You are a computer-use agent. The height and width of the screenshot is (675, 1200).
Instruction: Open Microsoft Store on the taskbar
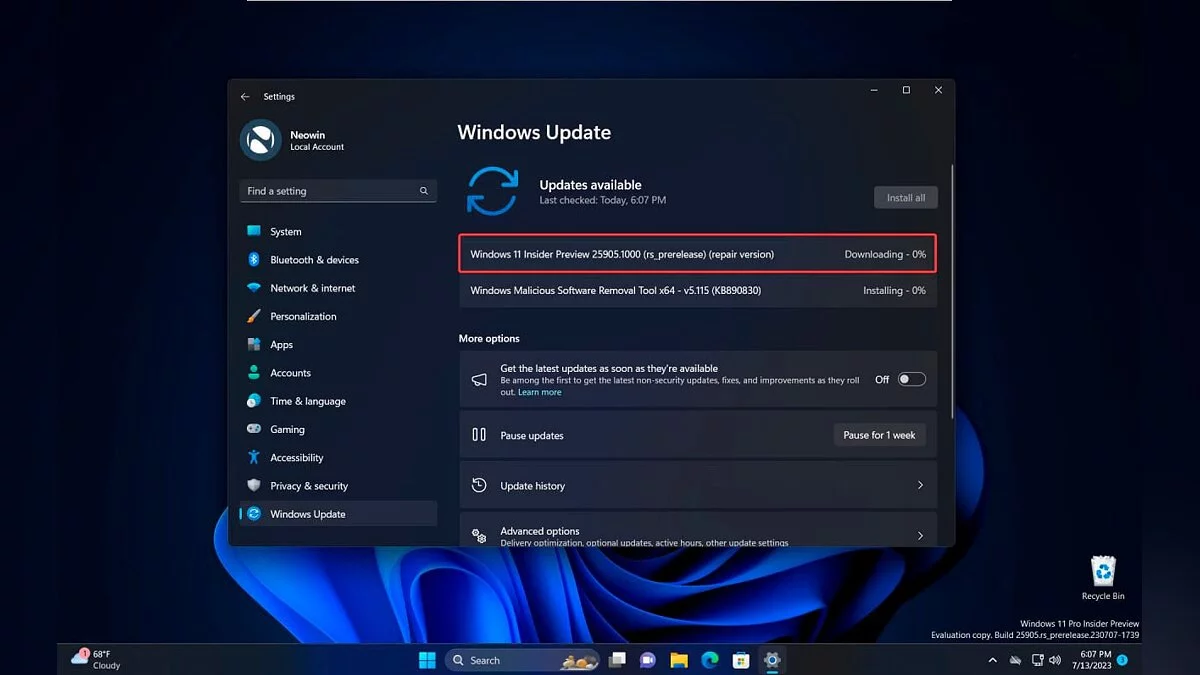tap(741, 660)
